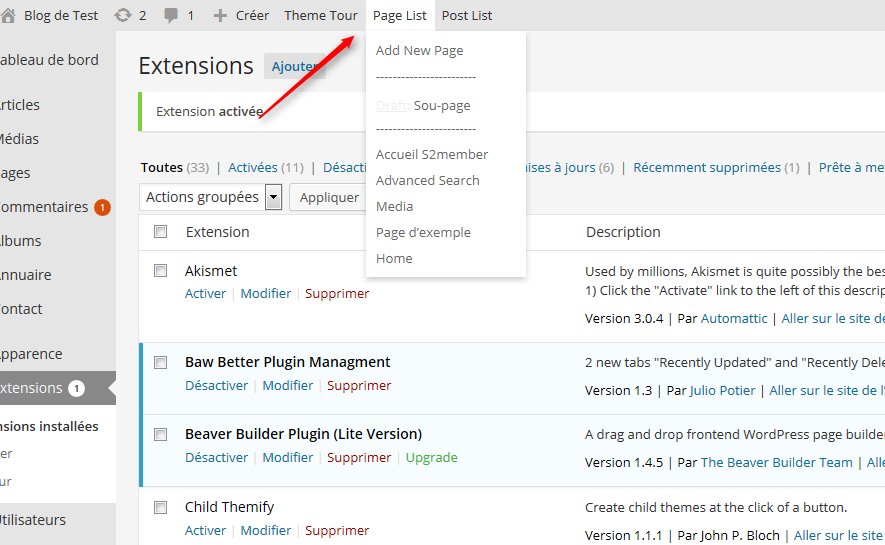Screen dimensions: 885x545
Task: Click the Ajouter button next to Extensions
Action: point(295,66)
